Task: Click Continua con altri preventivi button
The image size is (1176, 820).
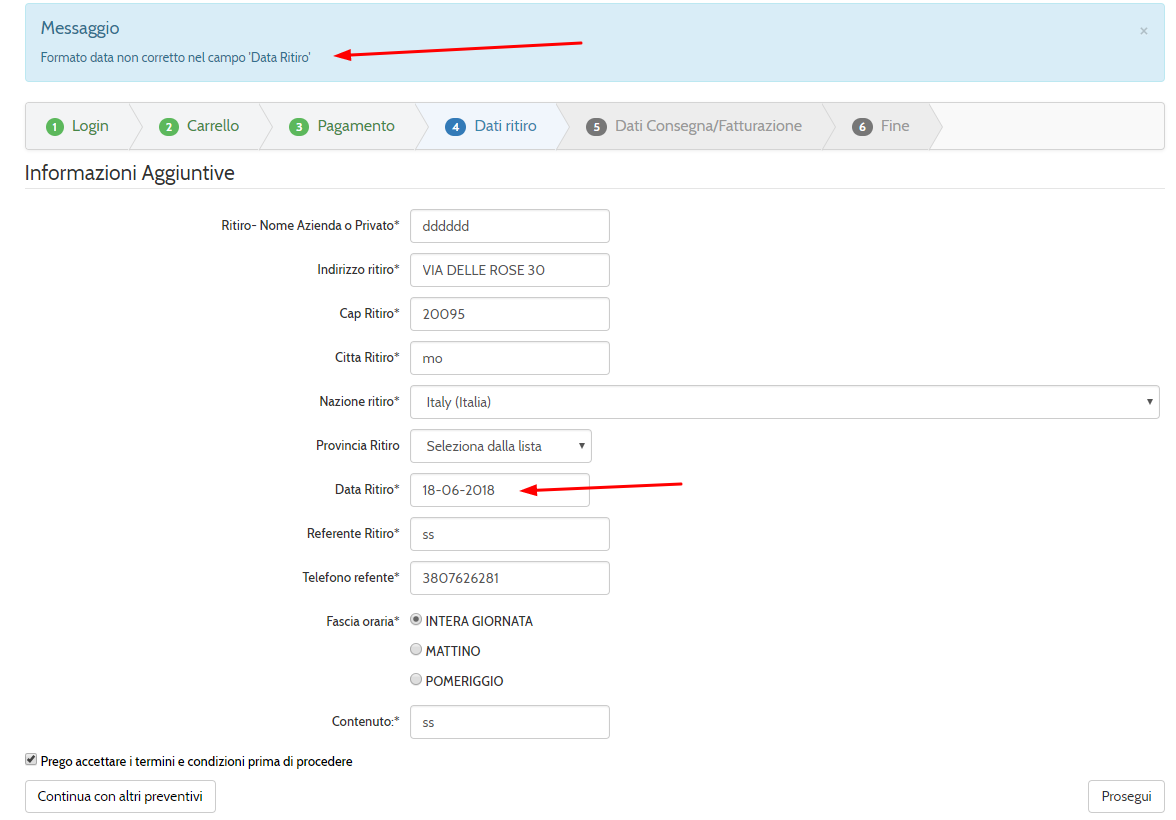Action: click(x=120, y=796)
